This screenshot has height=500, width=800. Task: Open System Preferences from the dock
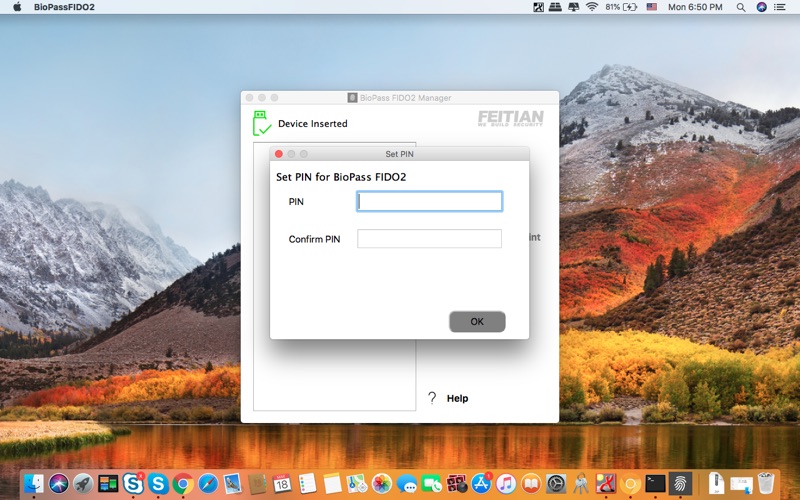click(556, 483)
